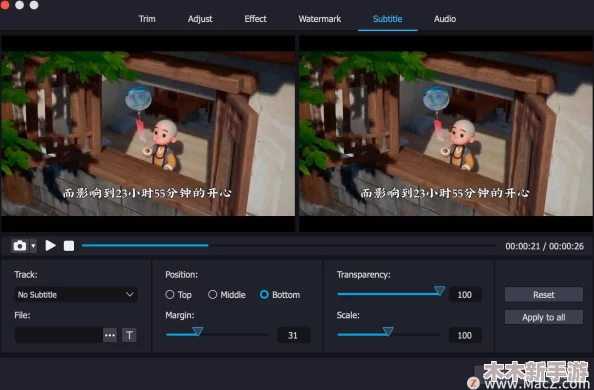
Task: Open the Trim tab
Action: [147, 19]
